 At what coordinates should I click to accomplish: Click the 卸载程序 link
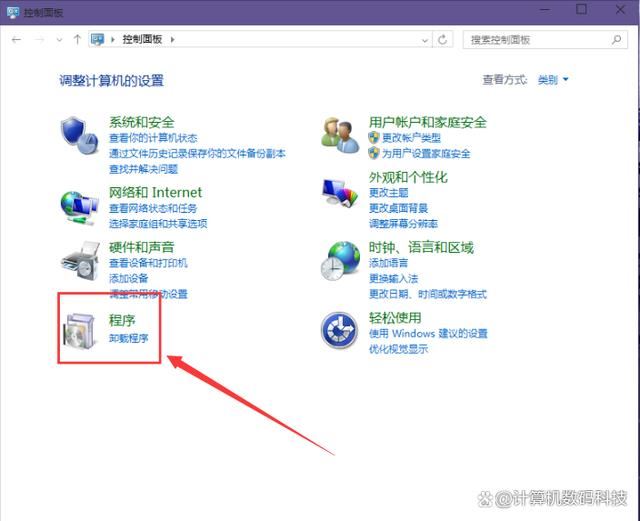[129, 339]
